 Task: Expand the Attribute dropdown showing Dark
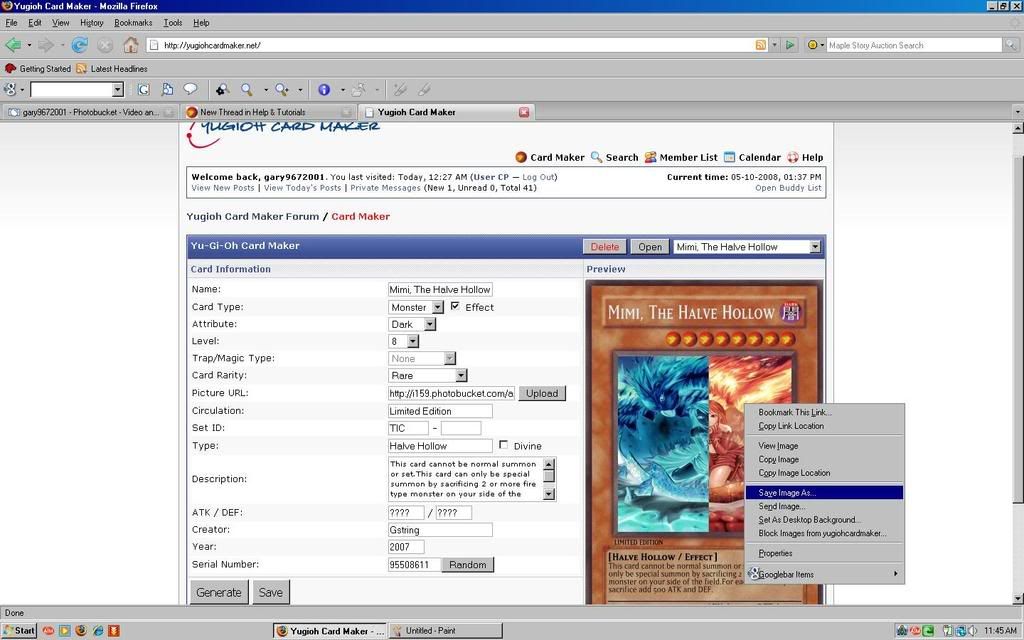click(x=430, y=324)
